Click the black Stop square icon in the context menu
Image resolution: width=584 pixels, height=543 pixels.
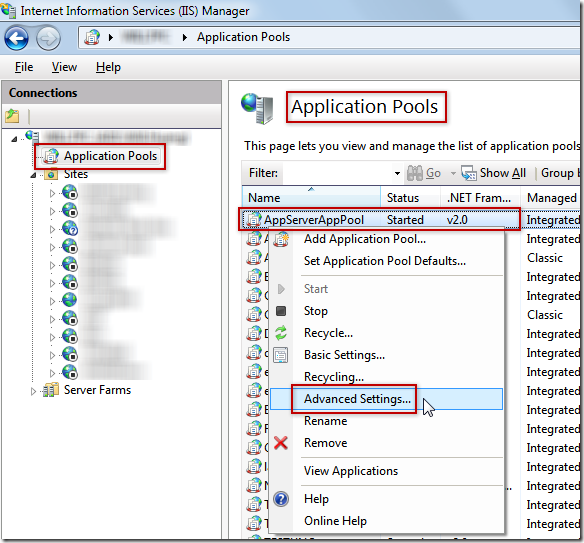point(281,311)
